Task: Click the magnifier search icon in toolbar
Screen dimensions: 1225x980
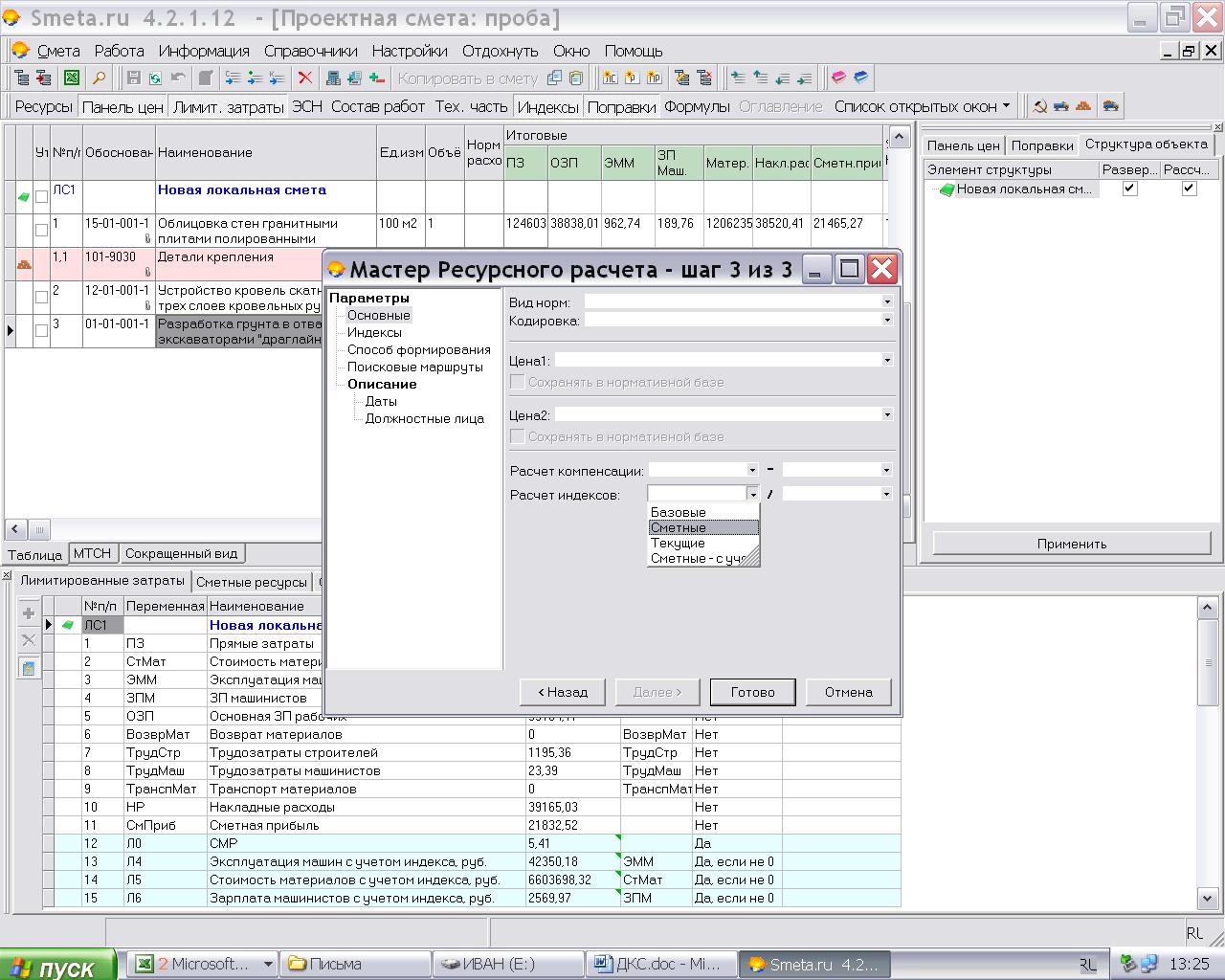Action: coord(99,78)
